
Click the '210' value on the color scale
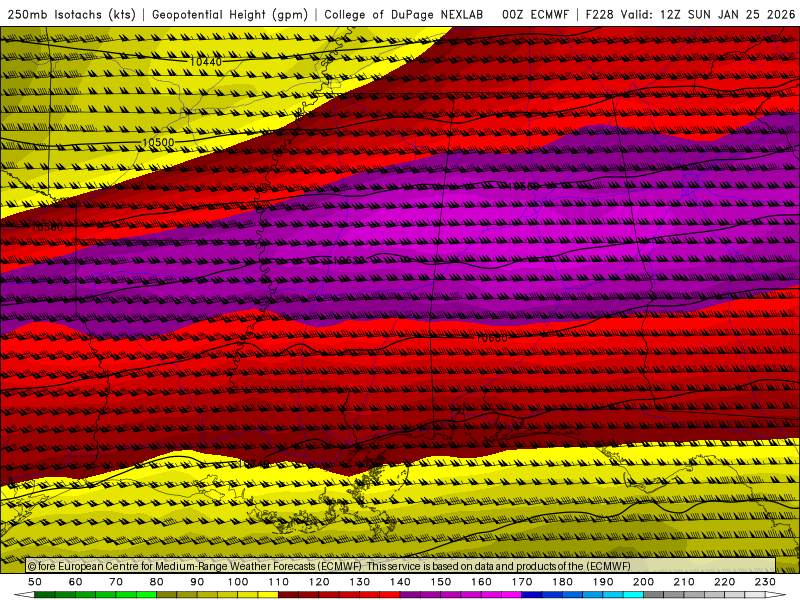tap(684, 582)
